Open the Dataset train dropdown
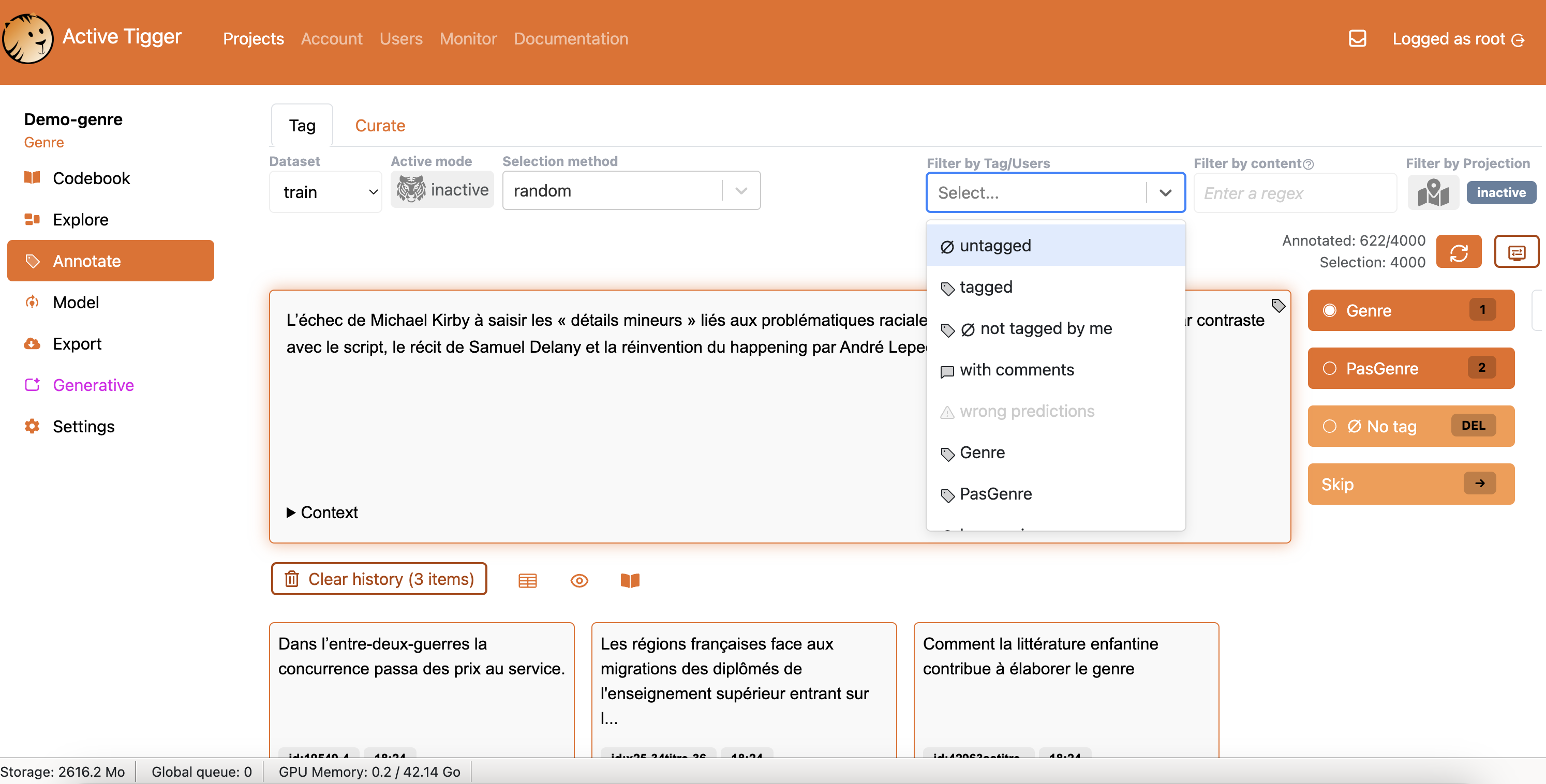This screenshot has height=784, width=1546. [325, 191]
